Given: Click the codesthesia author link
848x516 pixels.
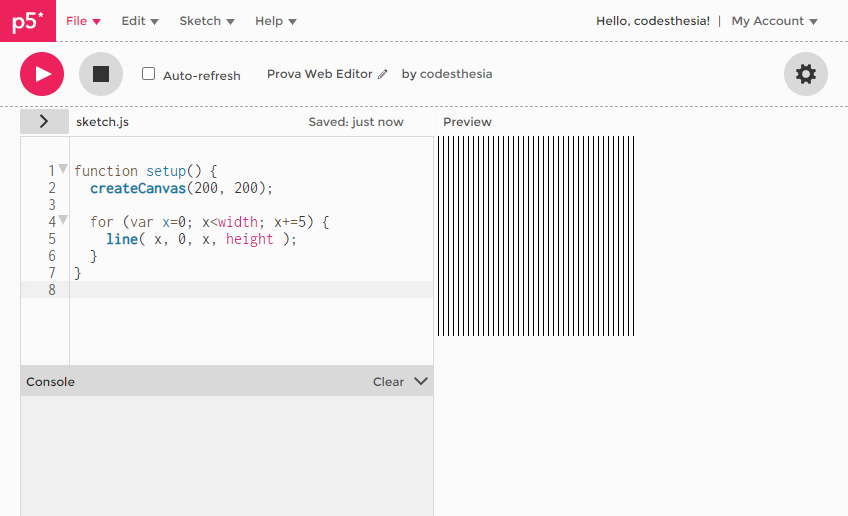Looking at the screenshot, I should pyautogui.click(x=456, y=74).
